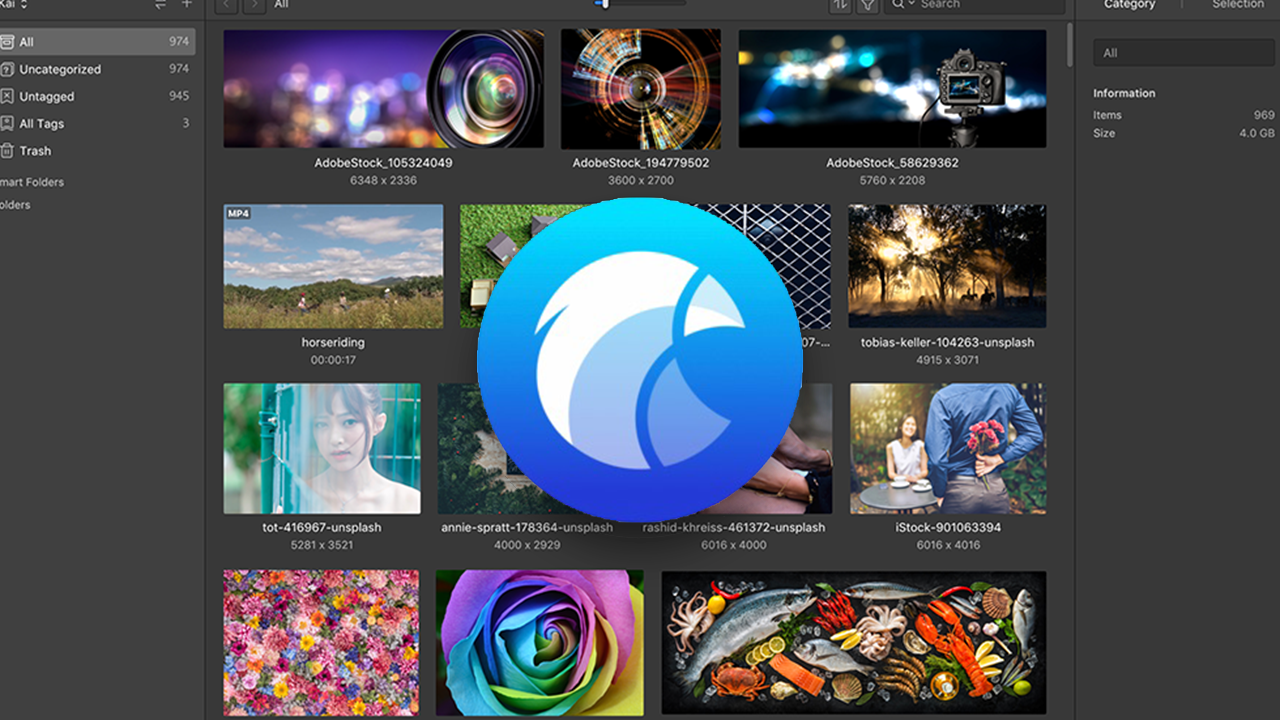Click the 3600 x 2700 dimensions text

tap(641, 181)
